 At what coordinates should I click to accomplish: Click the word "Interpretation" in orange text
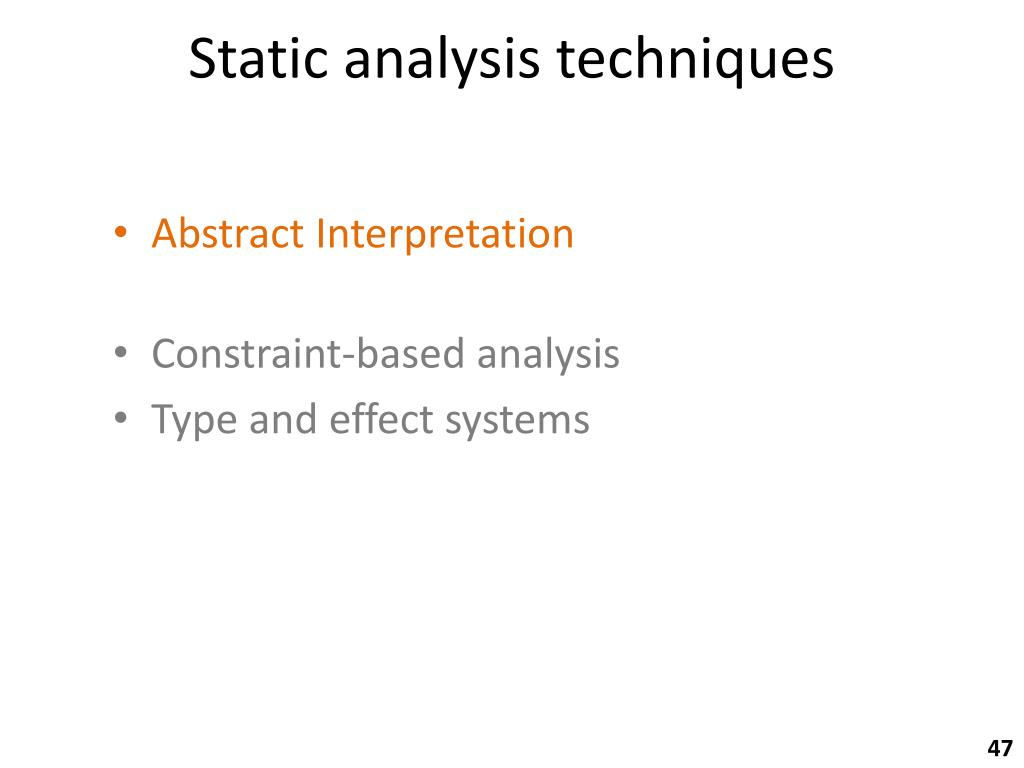(x=445, y=234)
